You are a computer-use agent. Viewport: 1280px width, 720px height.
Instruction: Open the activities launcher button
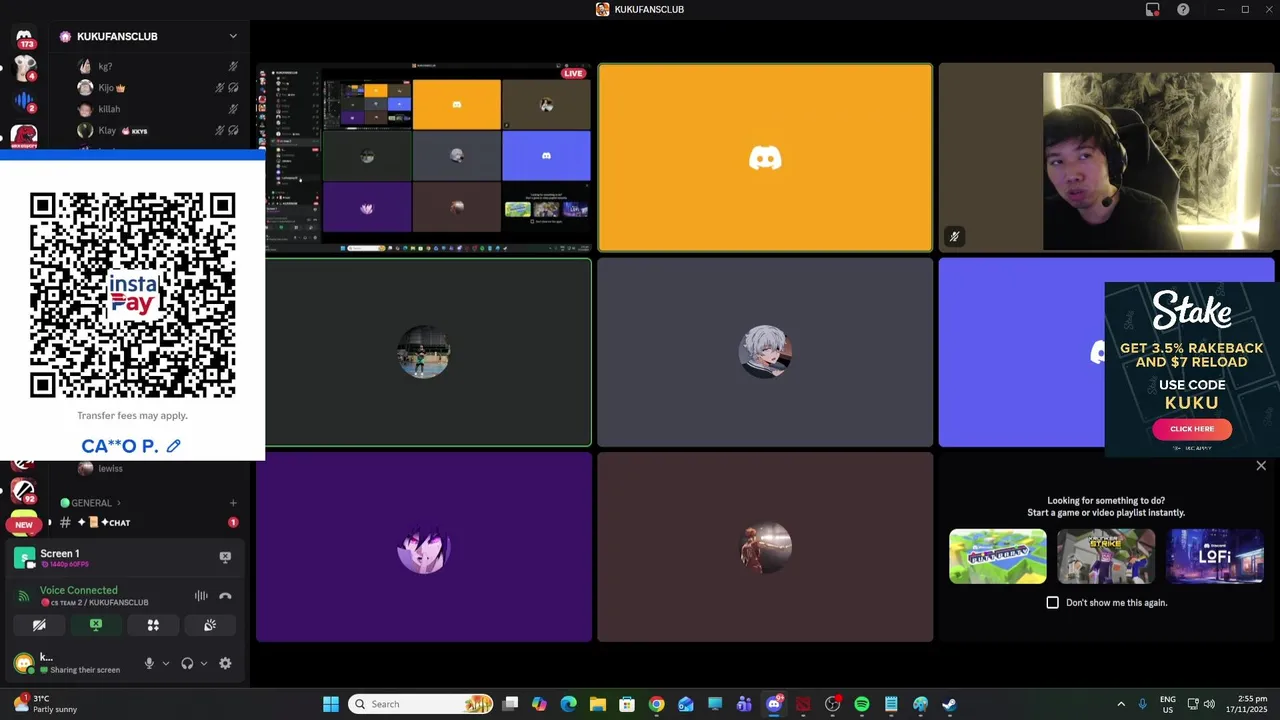153,625
